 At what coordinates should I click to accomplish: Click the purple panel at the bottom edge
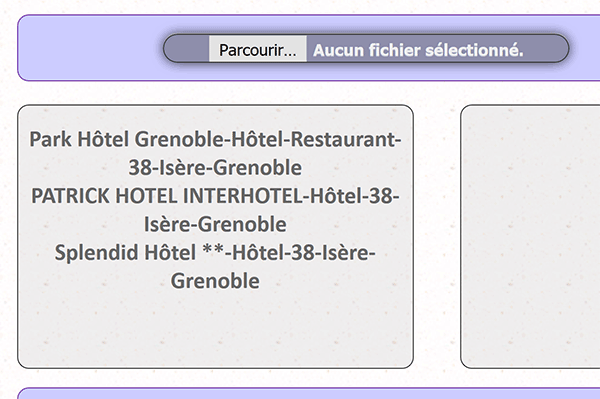tap(308, 393)
